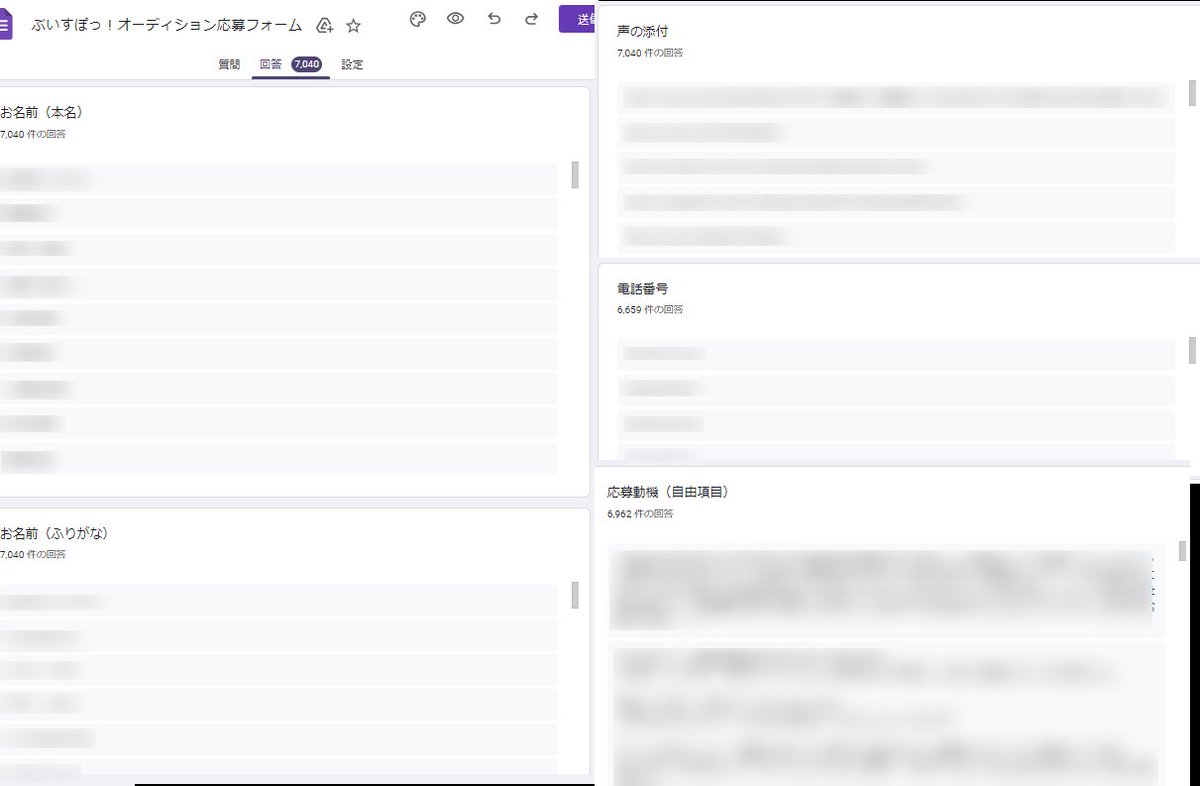Click scrollbar in お名前(ふりがな) answers
The image size is (1200, 786).
pos(575,595)
